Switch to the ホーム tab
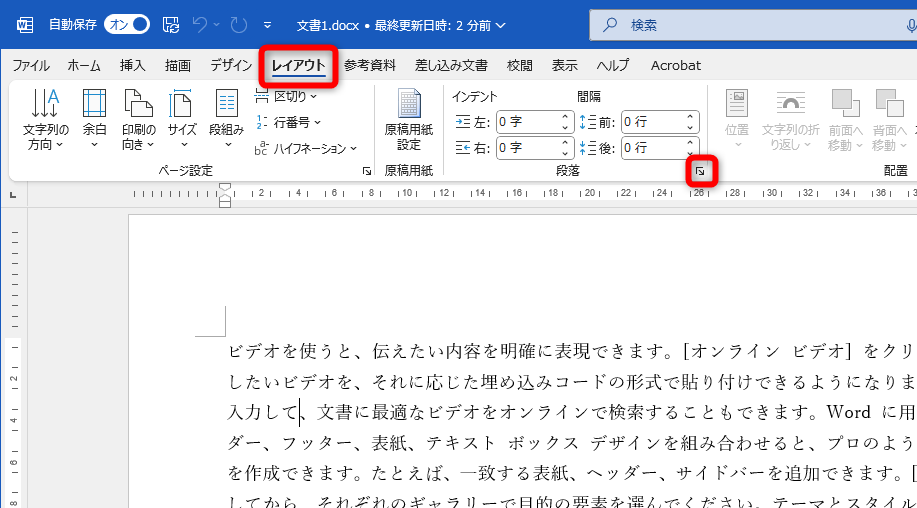The image size is (917, 508). point(84,65)
